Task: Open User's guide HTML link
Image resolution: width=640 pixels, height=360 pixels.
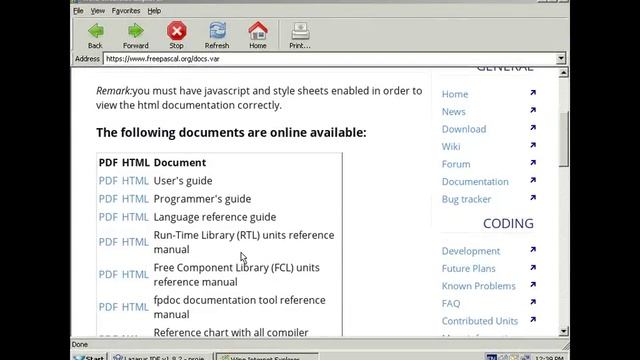Action: (135, 181)
